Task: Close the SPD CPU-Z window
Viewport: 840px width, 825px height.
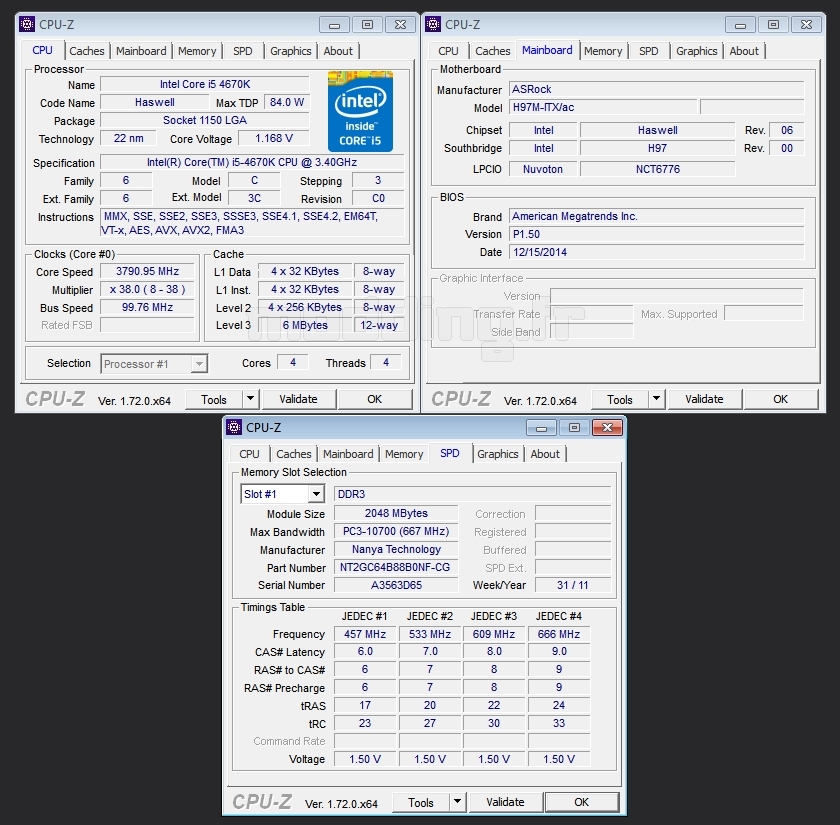Action: point(607,428)
